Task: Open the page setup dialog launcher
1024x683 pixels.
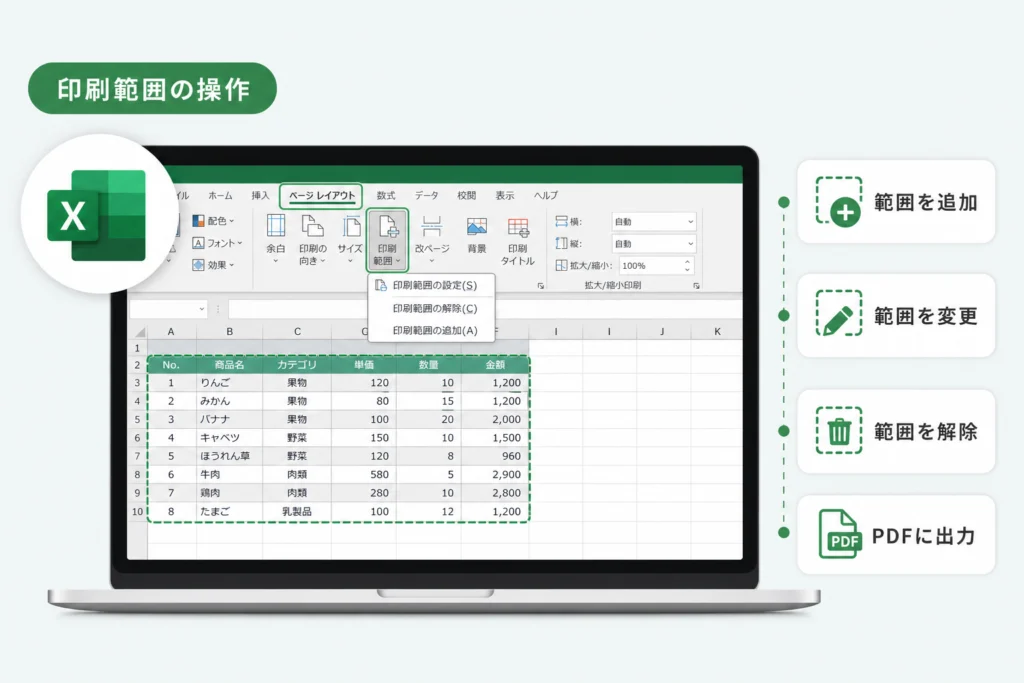Action: (541, 286)
